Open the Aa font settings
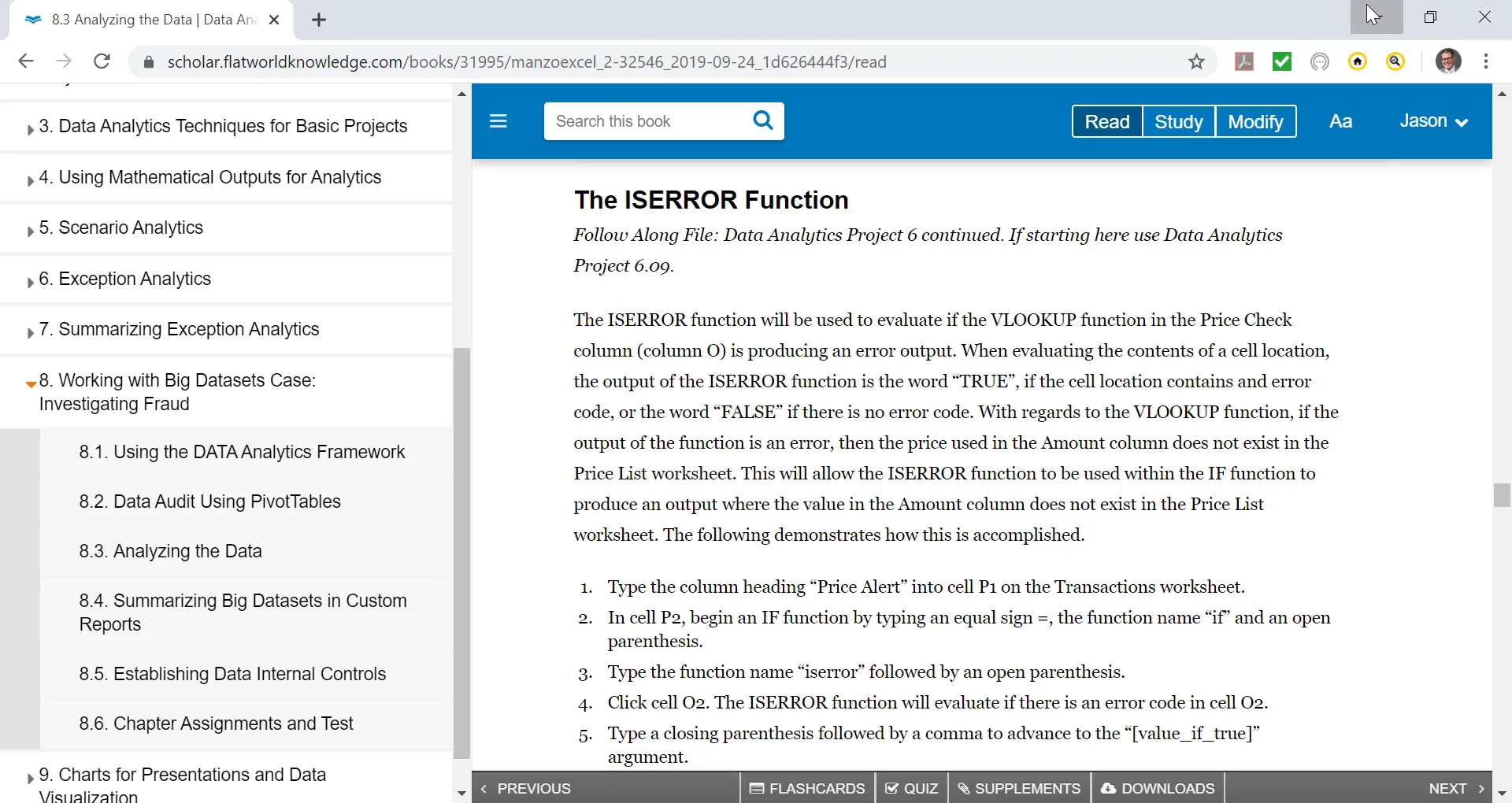Screen dimensions: 1512x803 [x=1340, y=121]
